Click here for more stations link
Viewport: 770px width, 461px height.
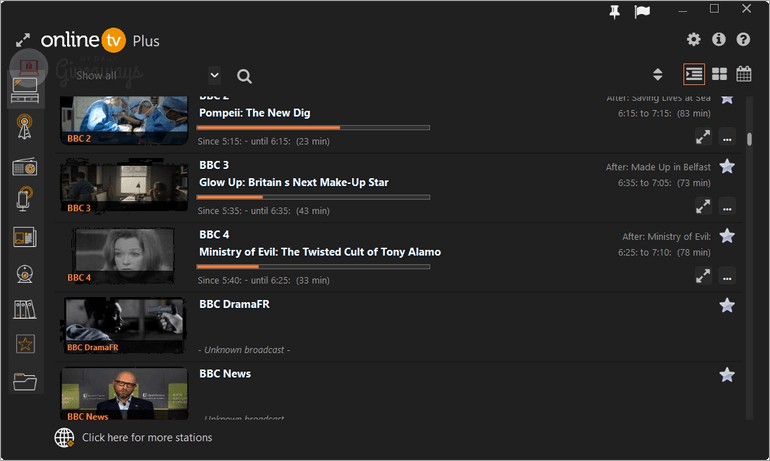click(x=147, y=437)
